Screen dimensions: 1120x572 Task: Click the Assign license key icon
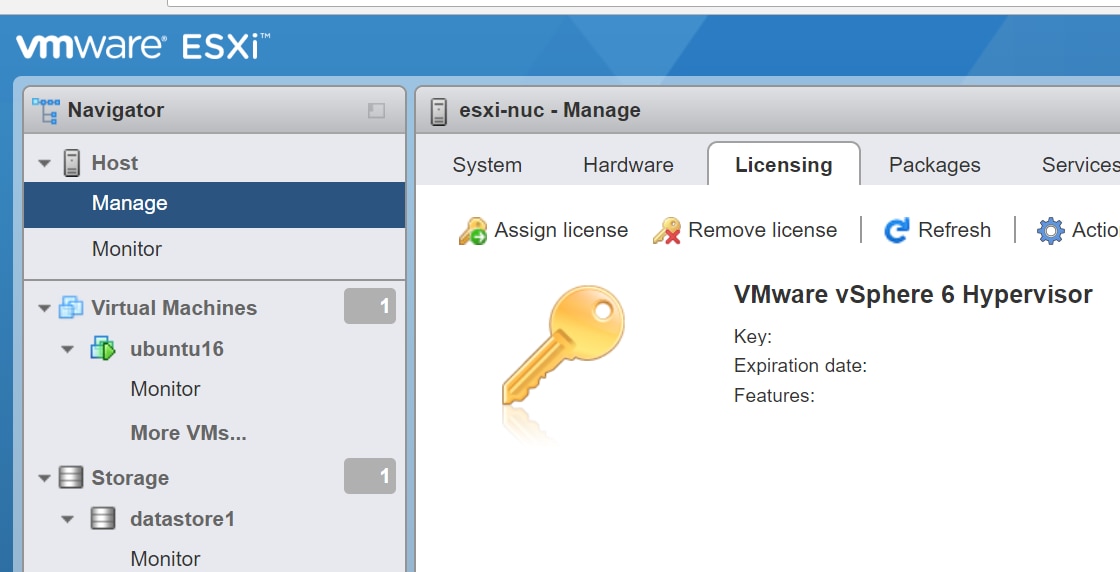point(473,231)
